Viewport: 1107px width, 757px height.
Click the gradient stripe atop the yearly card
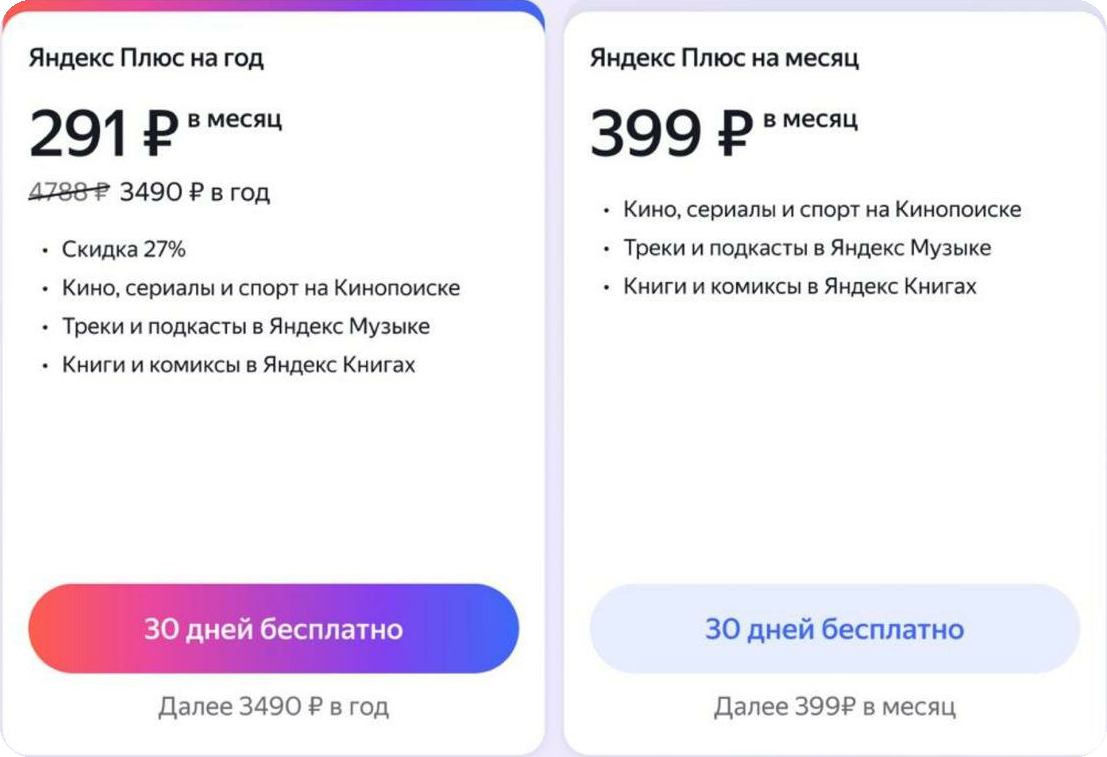(273, 6)
